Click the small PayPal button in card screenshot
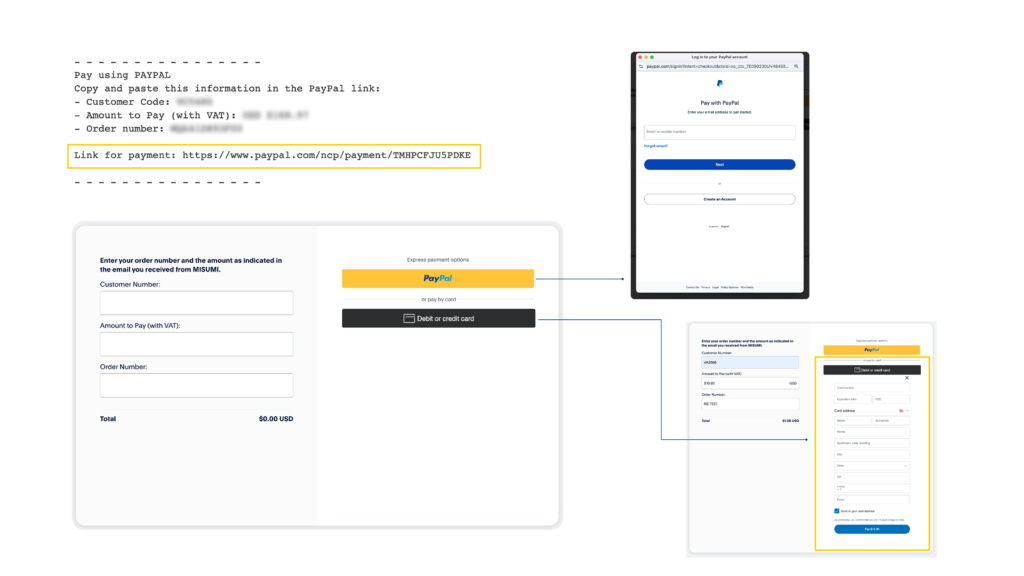 pyautogui.click(x=871, y=350)
